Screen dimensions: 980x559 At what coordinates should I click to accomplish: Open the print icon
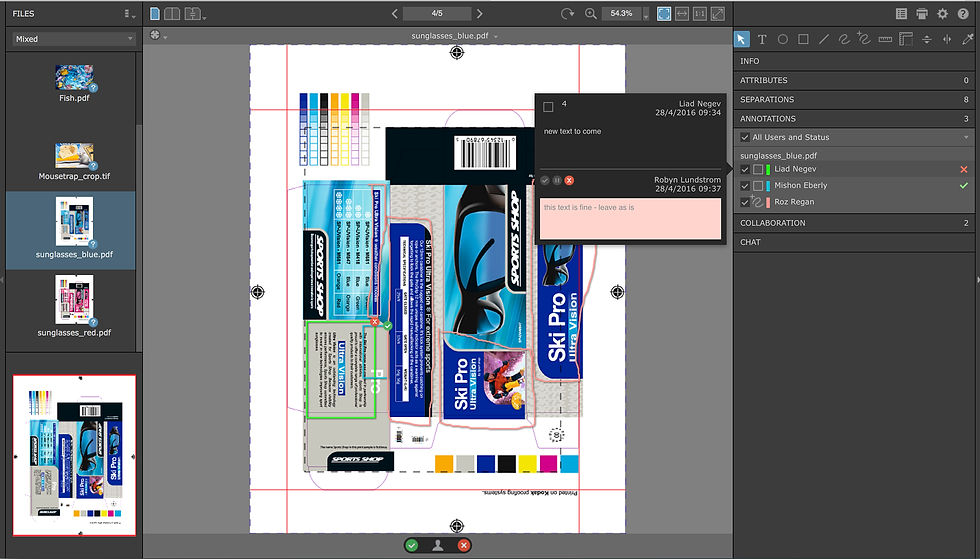[x=922, y=13]
